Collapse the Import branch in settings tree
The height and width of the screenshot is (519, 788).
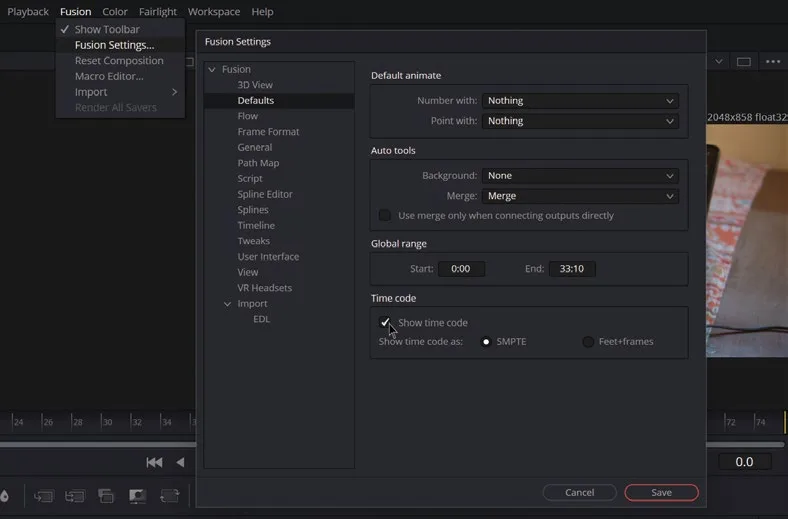click(228, 304)
